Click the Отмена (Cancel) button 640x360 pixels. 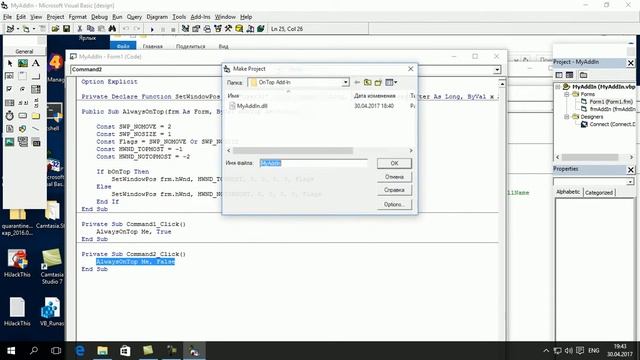point(394,177)
